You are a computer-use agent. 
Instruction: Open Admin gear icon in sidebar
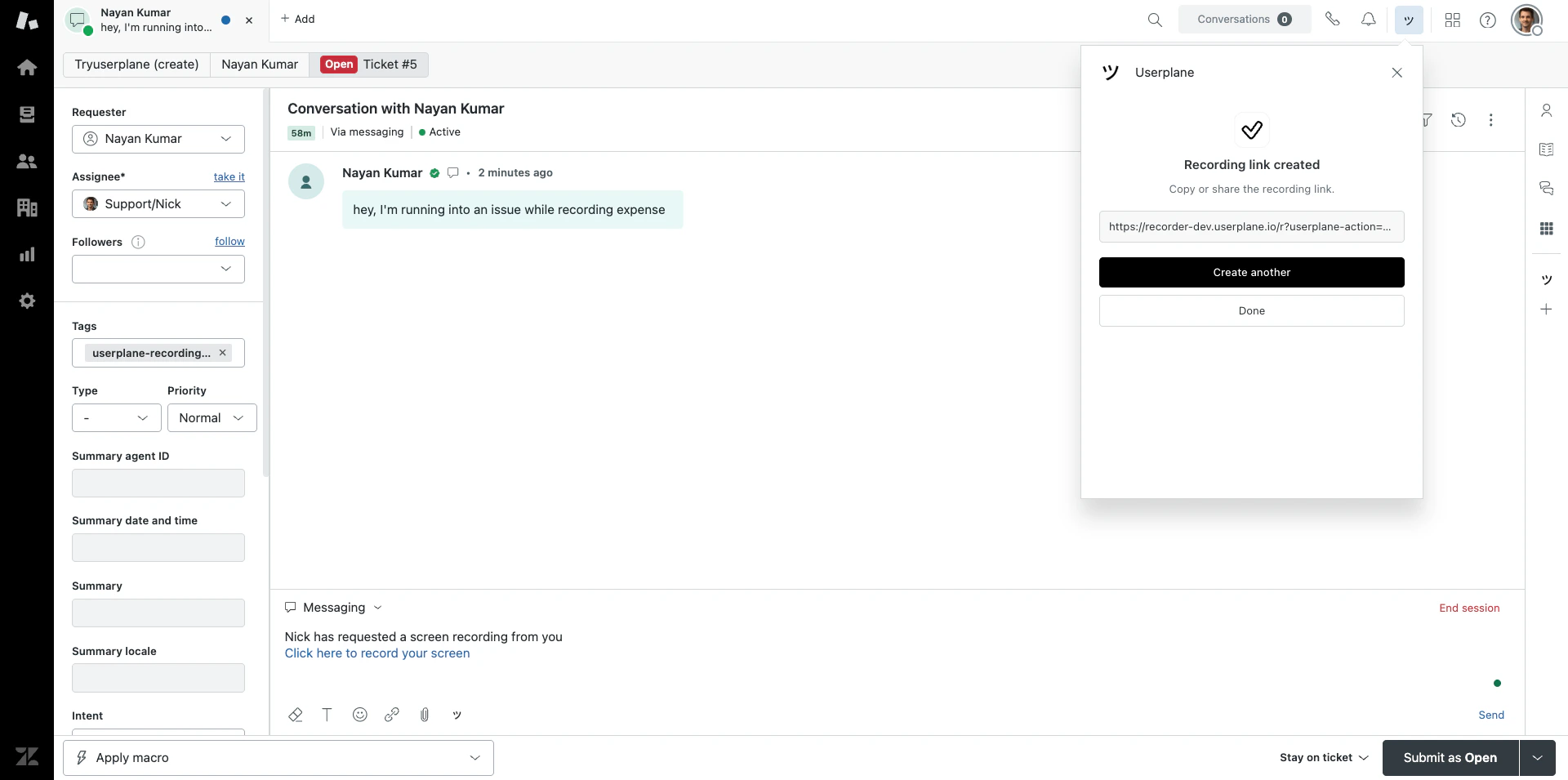click(27, 301)
